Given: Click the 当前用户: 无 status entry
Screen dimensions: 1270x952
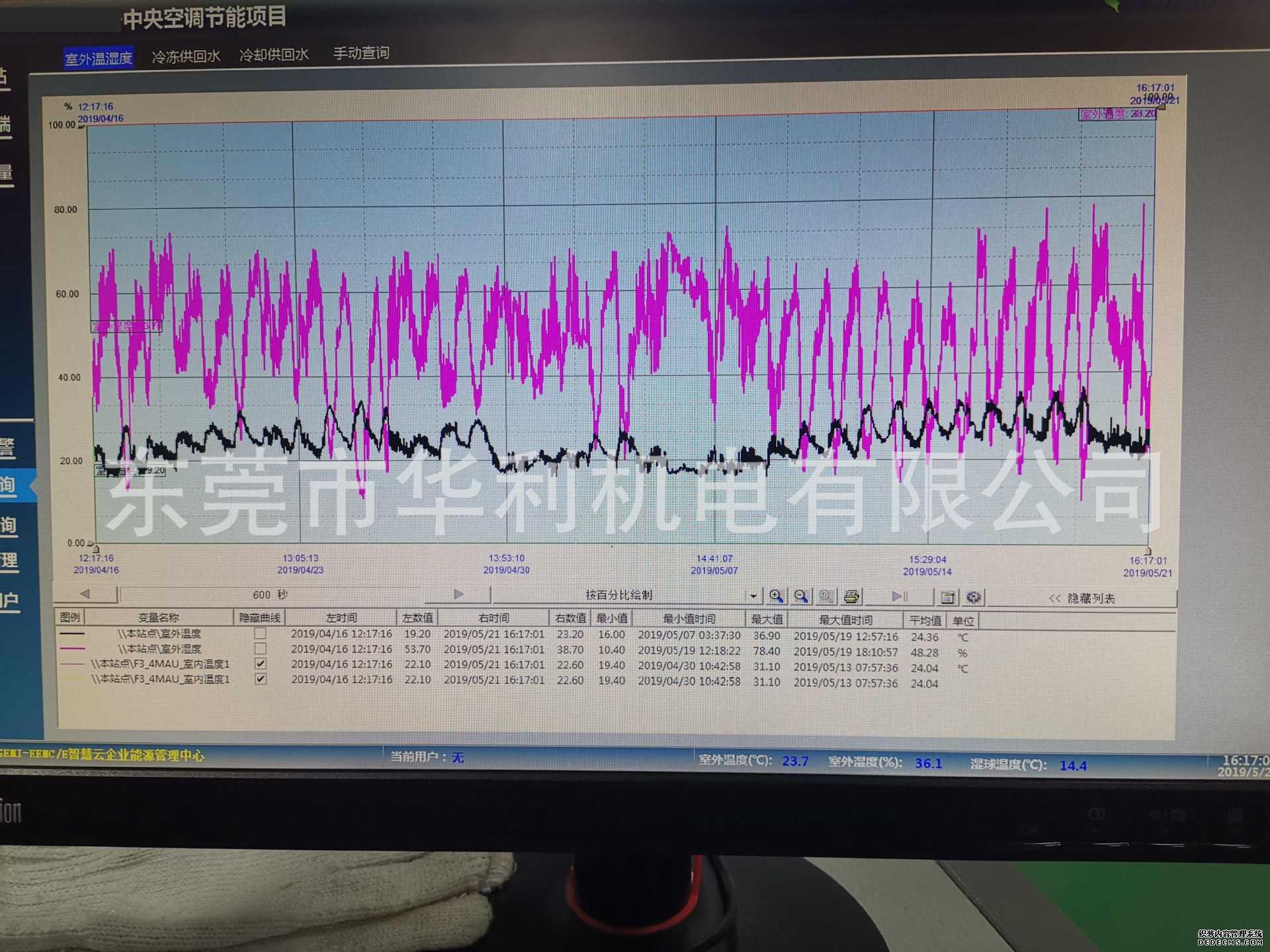Looking at the screenshot, I should [x=427, y=757].
